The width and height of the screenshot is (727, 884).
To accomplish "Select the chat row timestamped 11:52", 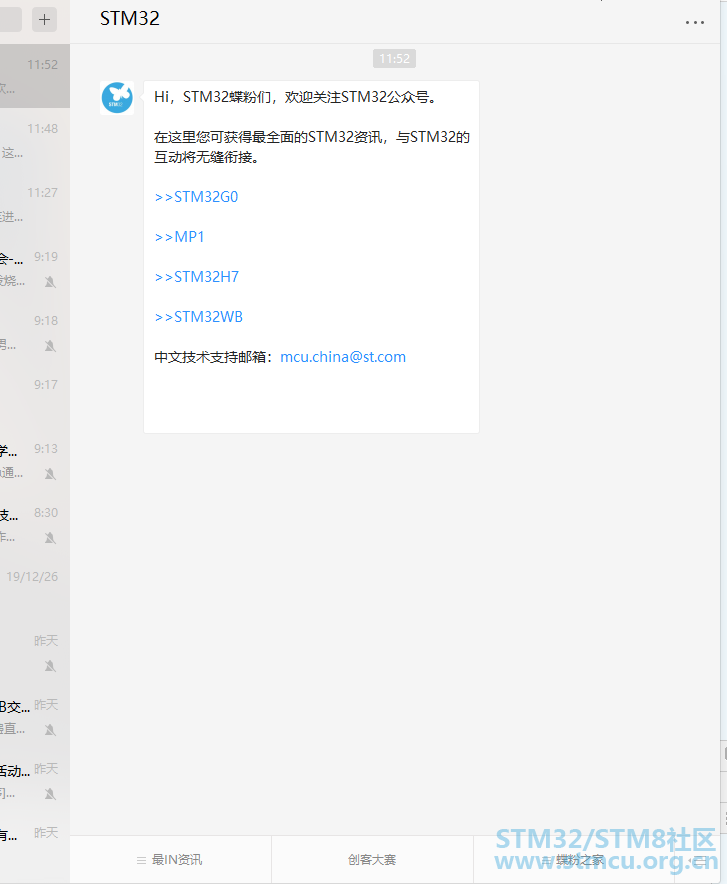I will point(35,76).
